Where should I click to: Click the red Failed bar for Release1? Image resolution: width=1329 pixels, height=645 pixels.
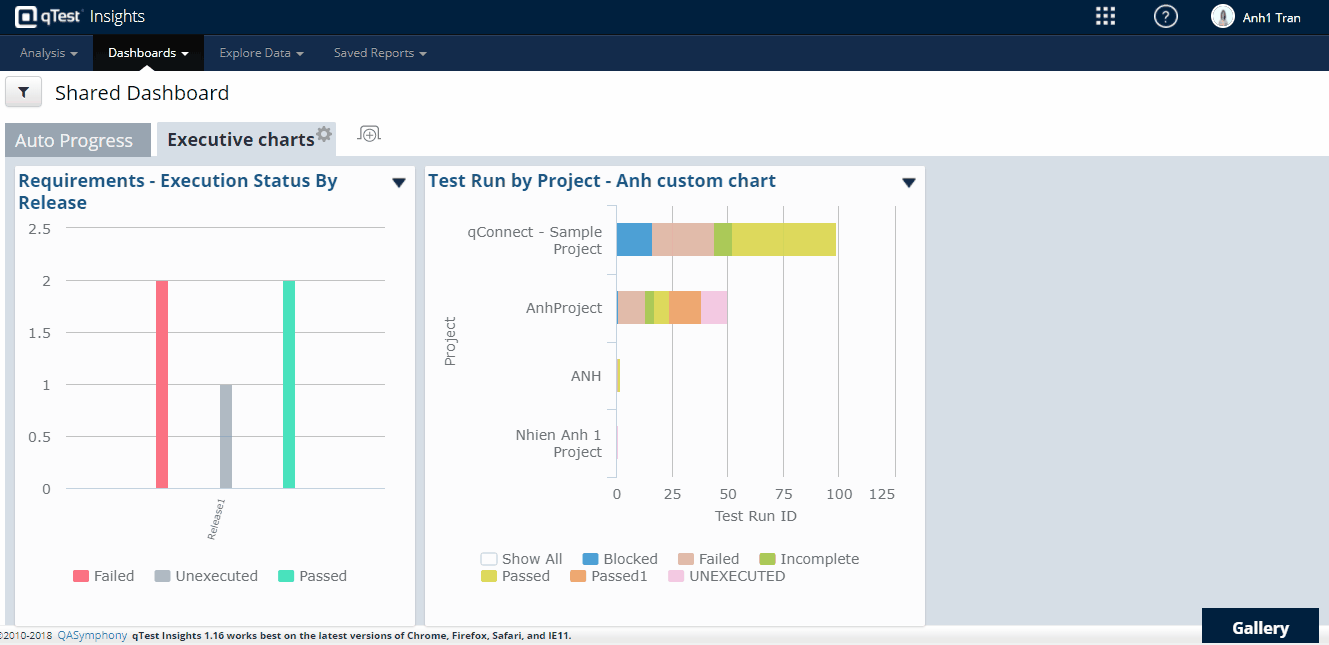pos(162,384)
